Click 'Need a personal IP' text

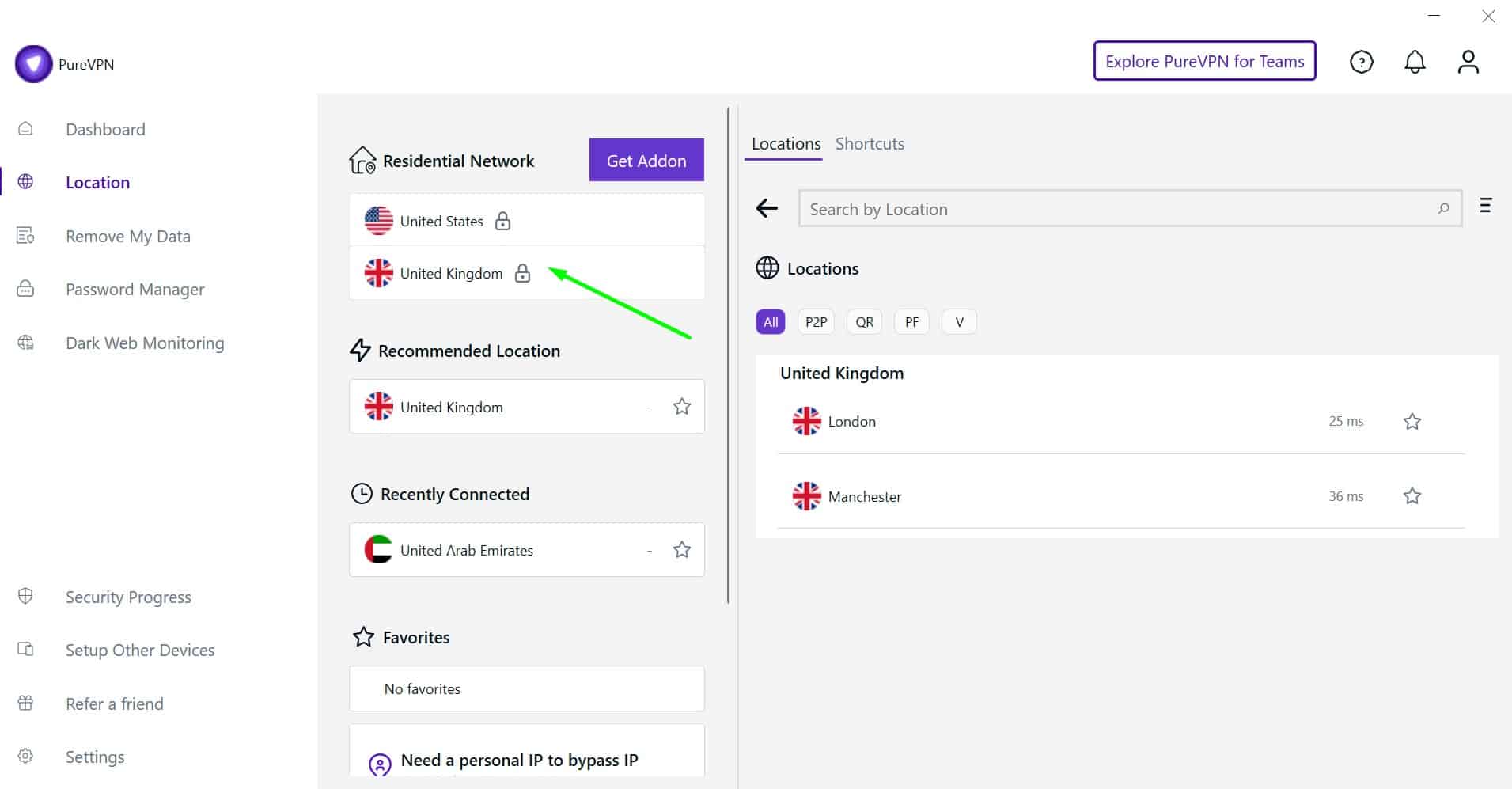[x=519, y=760]
